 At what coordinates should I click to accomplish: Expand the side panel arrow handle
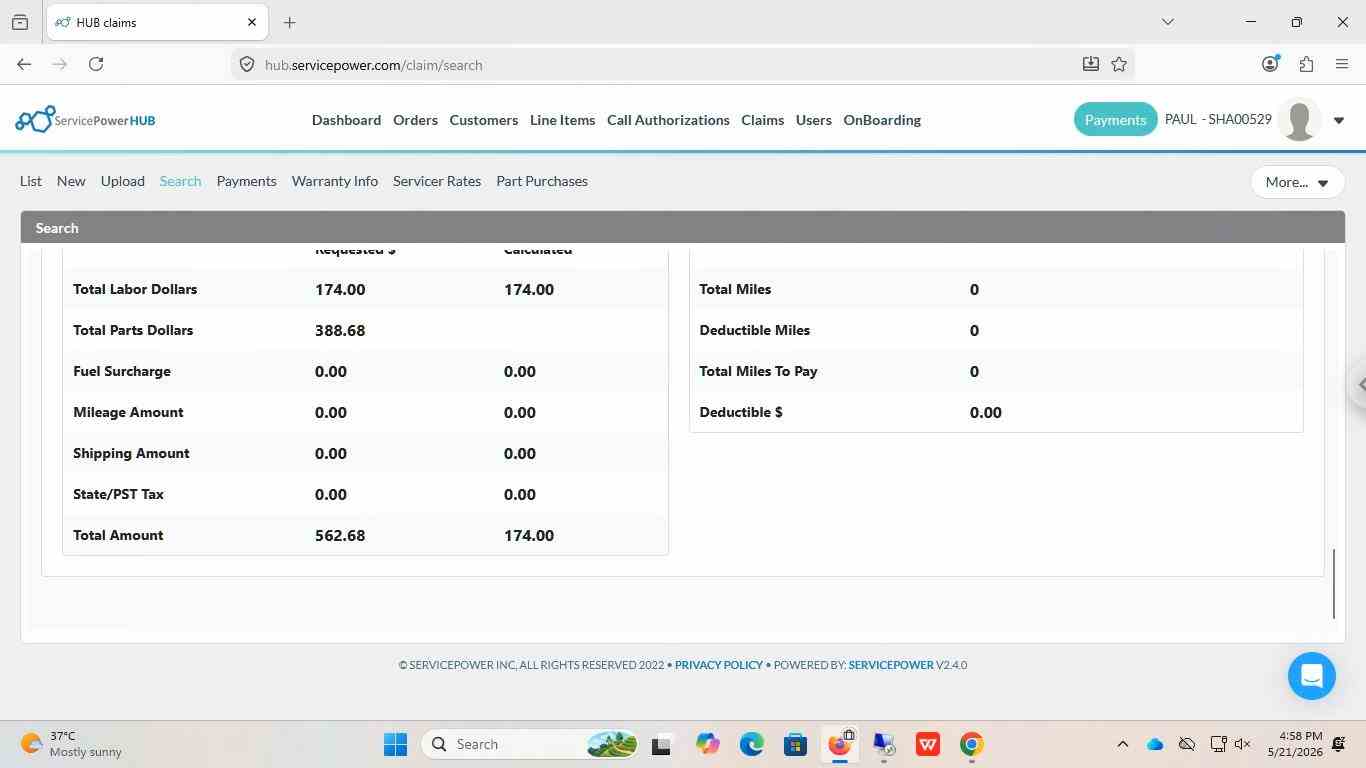[x=1359, y=385]
